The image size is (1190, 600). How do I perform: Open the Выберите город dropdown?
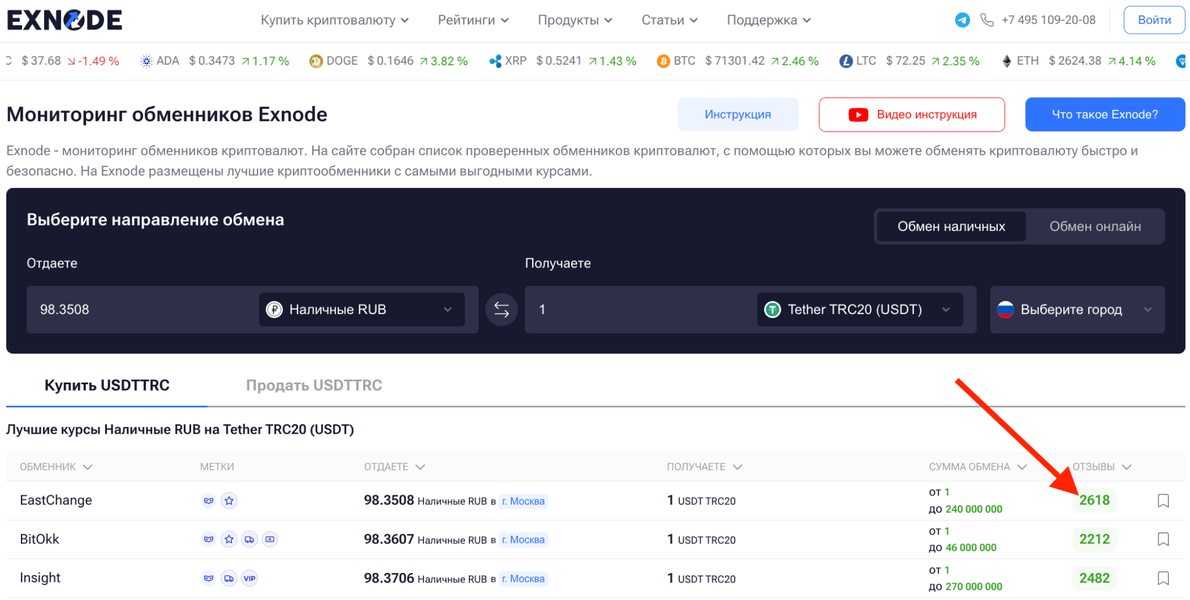1077,309
